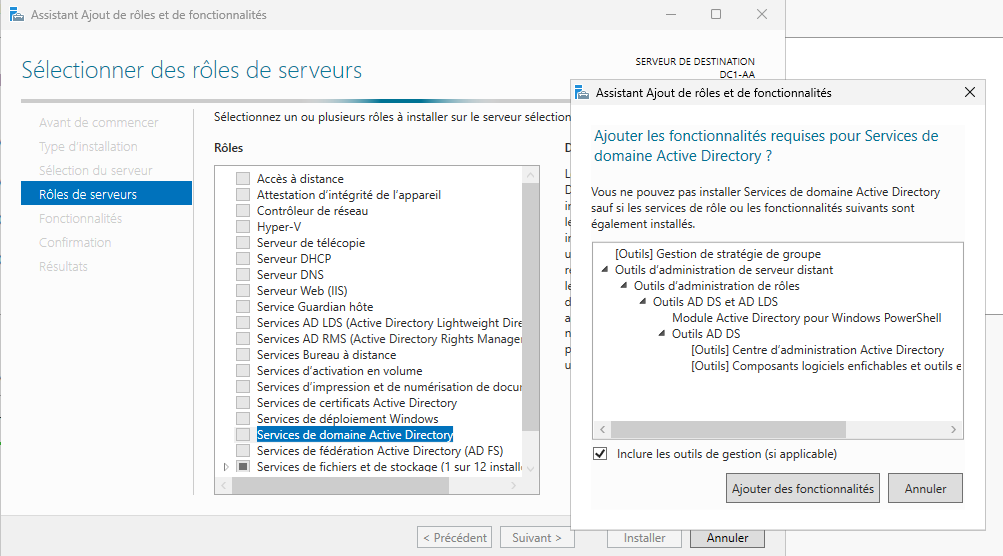Go to Confirmation step

click(x=75, y=242)
